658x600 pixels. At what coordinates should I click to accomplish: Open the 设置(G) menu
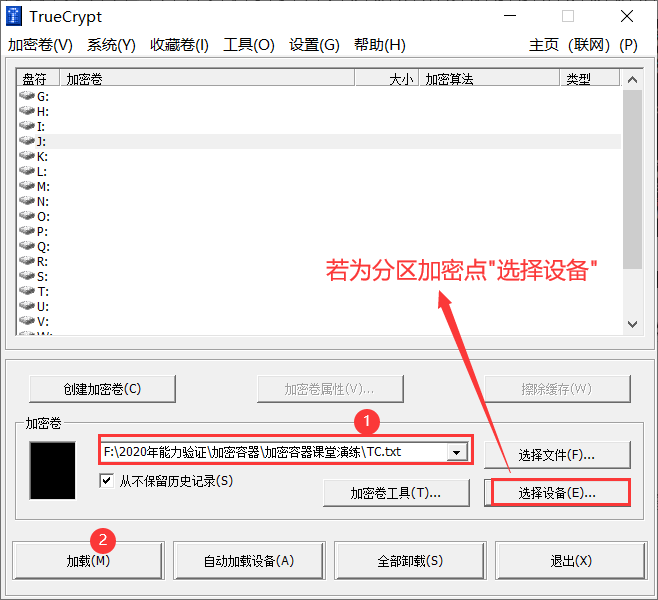[x=314, y=44]
